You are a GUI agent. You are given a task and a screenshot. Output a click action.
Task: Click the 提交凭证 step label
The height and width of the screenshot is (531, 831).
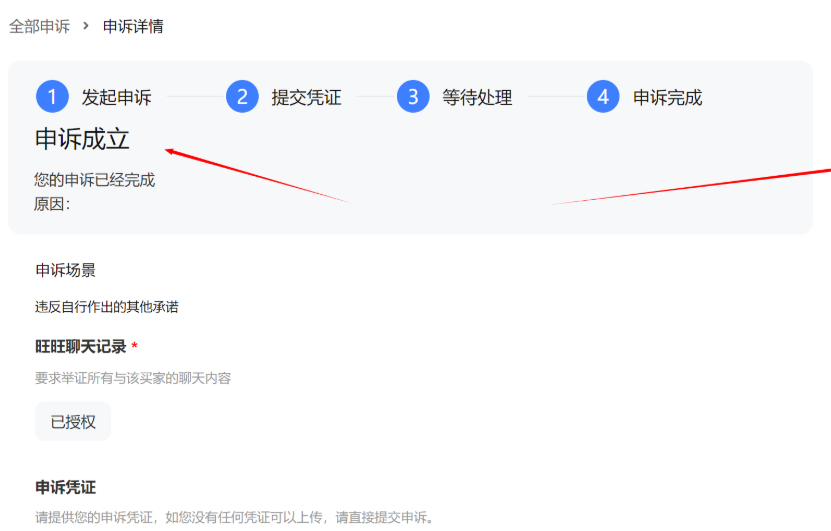point(306,97)
